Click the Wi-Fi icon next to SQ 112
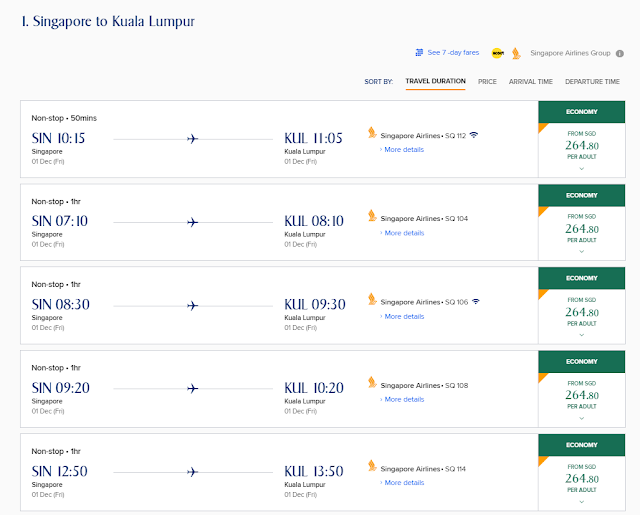 click(x=473, y=135)
